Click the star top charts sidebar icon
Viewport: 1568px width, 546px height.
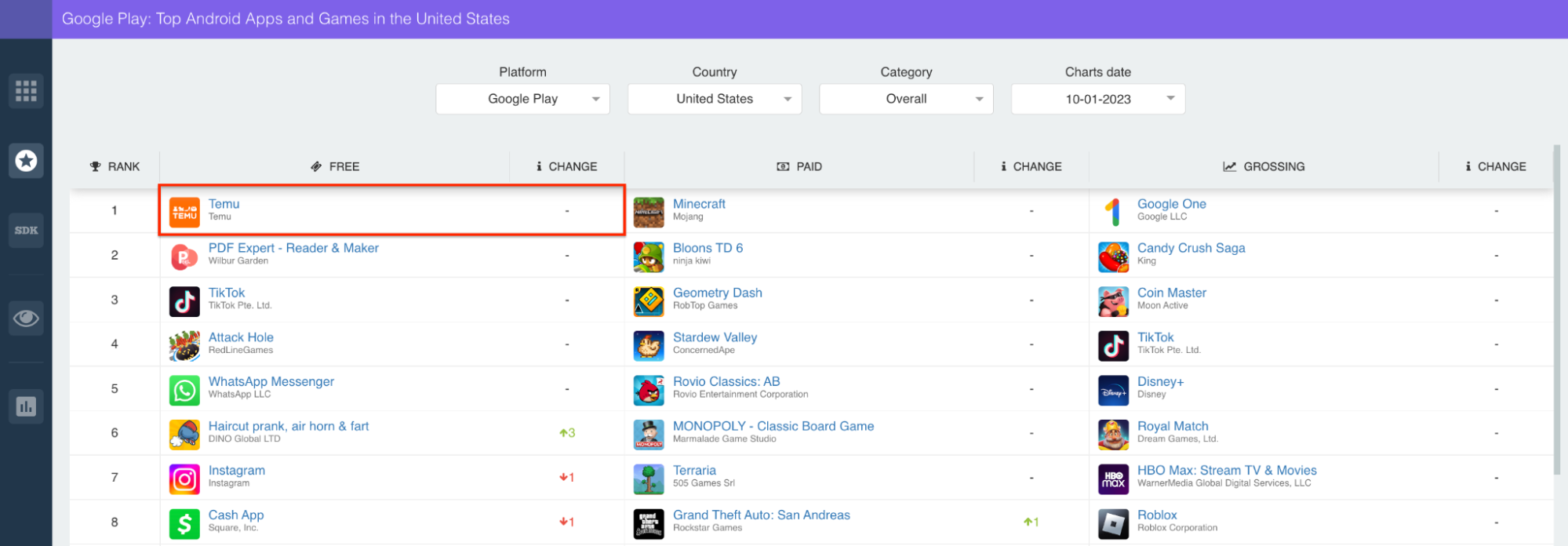point(26,161)
